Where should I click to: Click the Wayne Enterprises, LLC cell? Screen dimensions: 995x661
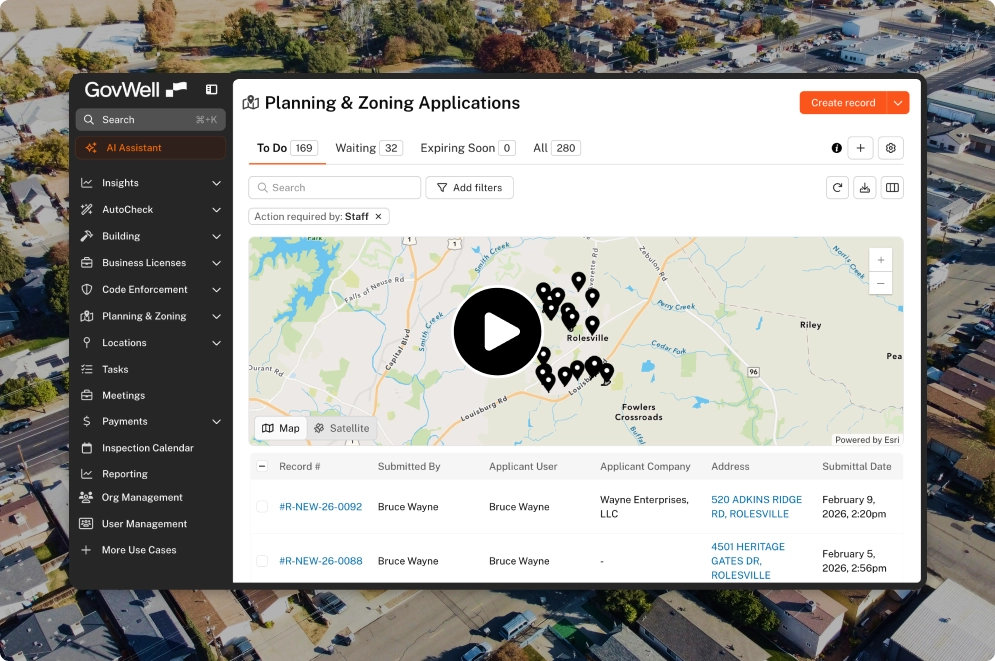[x=644, y=507]
